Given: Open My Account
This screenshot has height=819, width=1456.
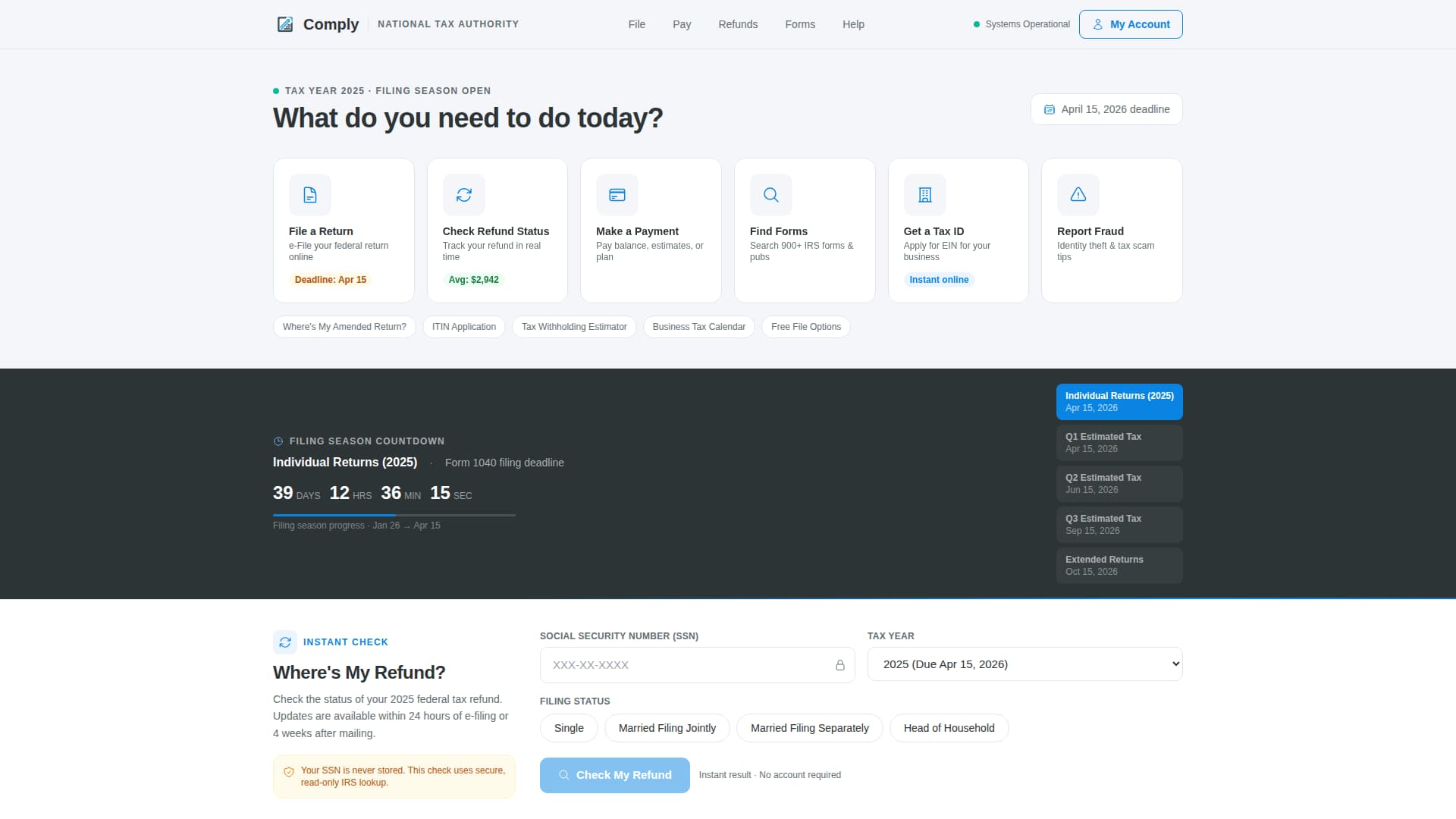Looking at the screenshot, I should 1131,24.
